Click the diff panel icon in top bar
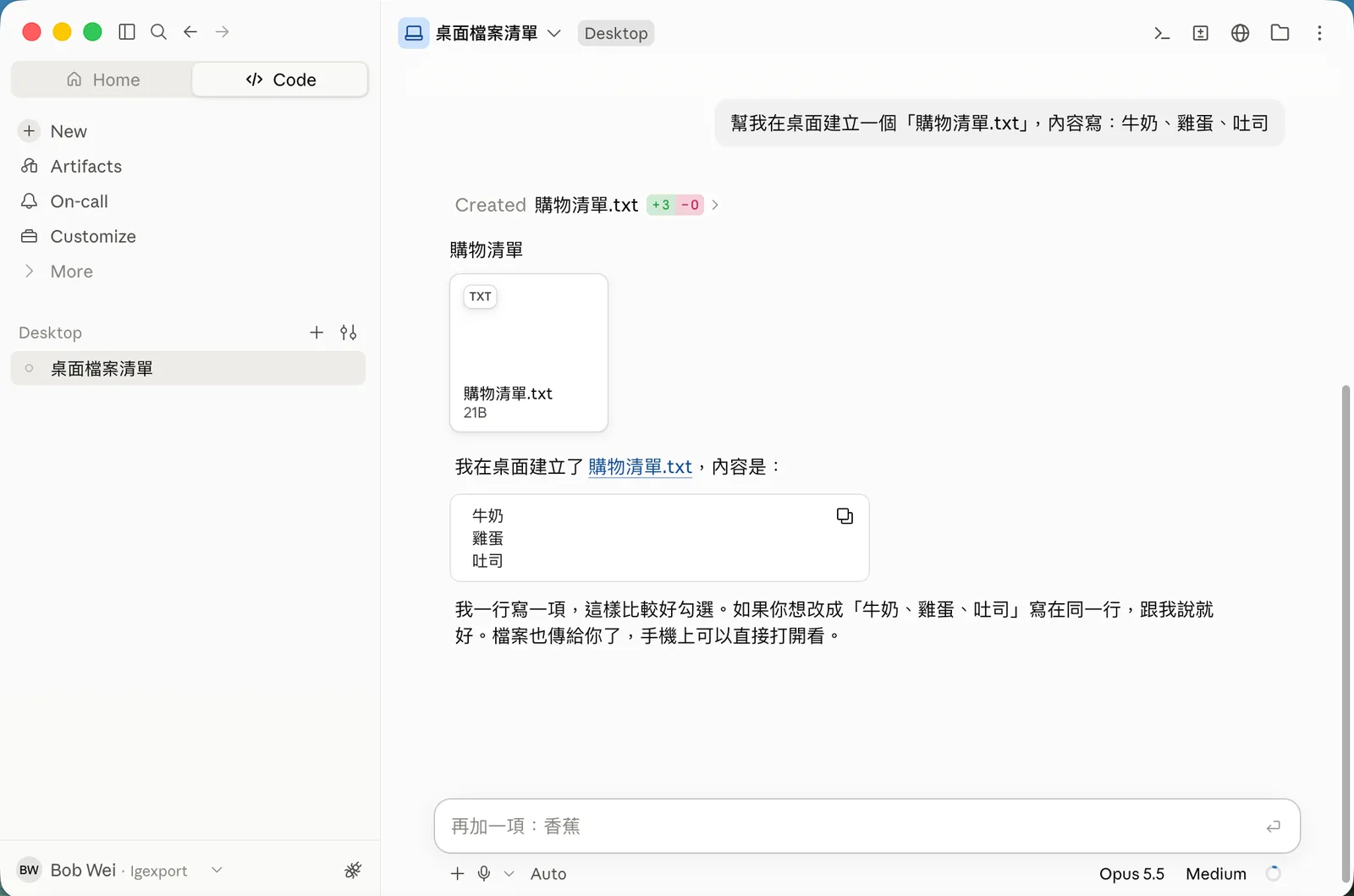 1201,33
